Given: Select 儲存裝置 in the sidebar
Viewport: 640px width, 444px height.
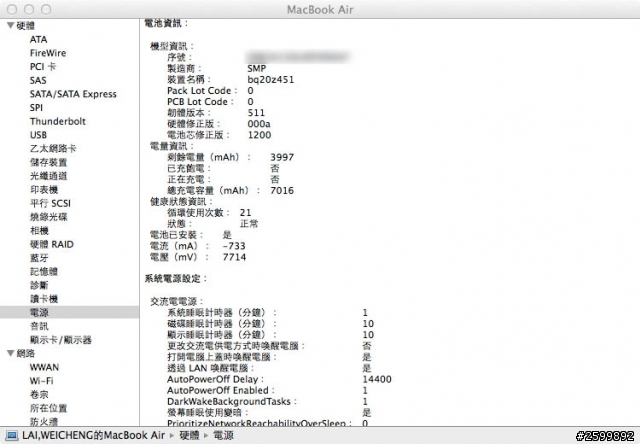Looking at the screenshot, I should tap(48, 162).
